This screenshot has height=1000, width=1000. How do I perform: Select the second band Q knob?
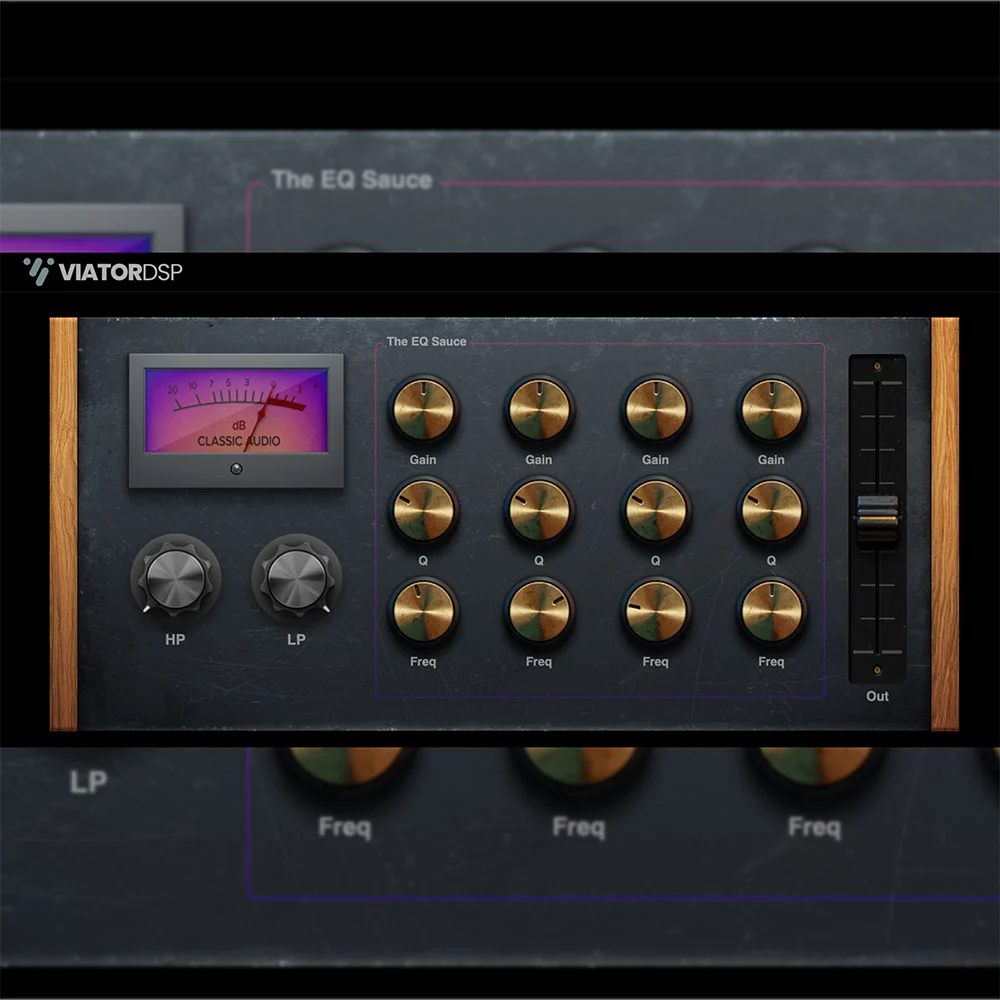(539, 510)
